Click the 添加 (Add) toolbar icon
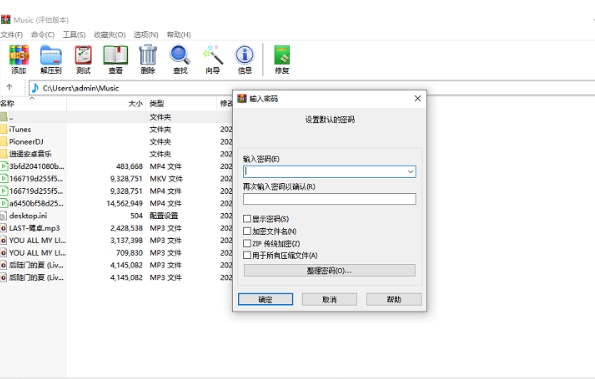 [19, 55]
